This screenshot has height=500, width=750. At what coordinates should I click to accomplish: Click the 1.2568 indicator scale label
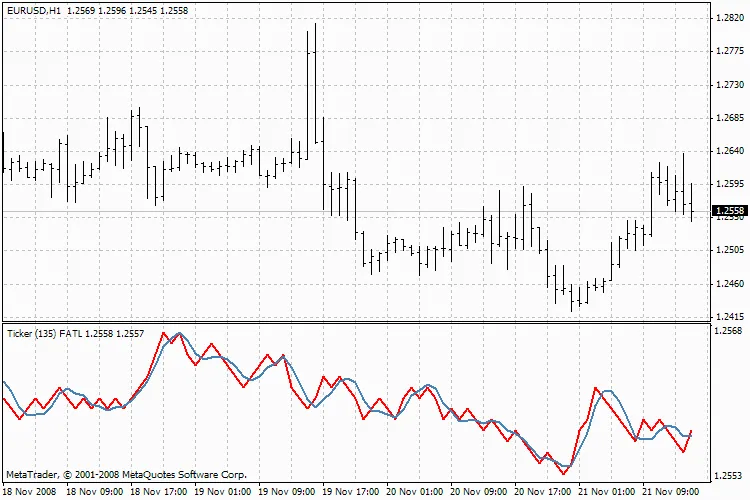[x=730, y=331]
